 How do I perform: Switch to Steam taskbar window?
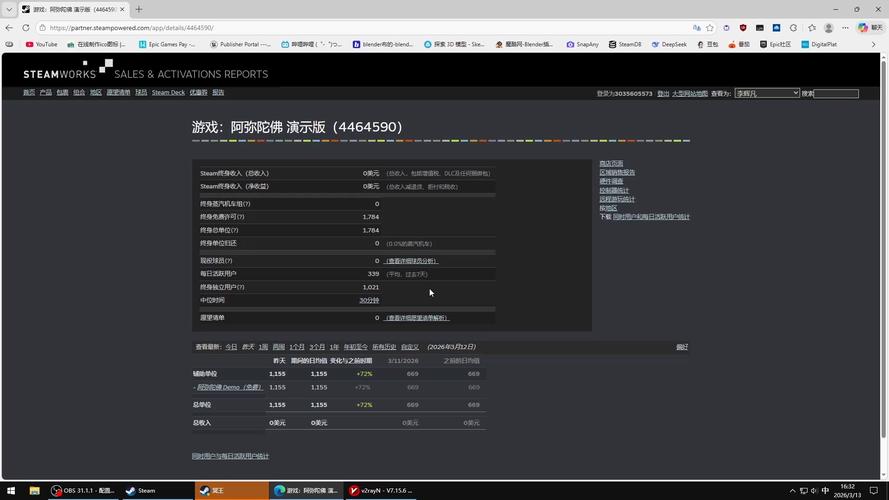coord(157,491)
